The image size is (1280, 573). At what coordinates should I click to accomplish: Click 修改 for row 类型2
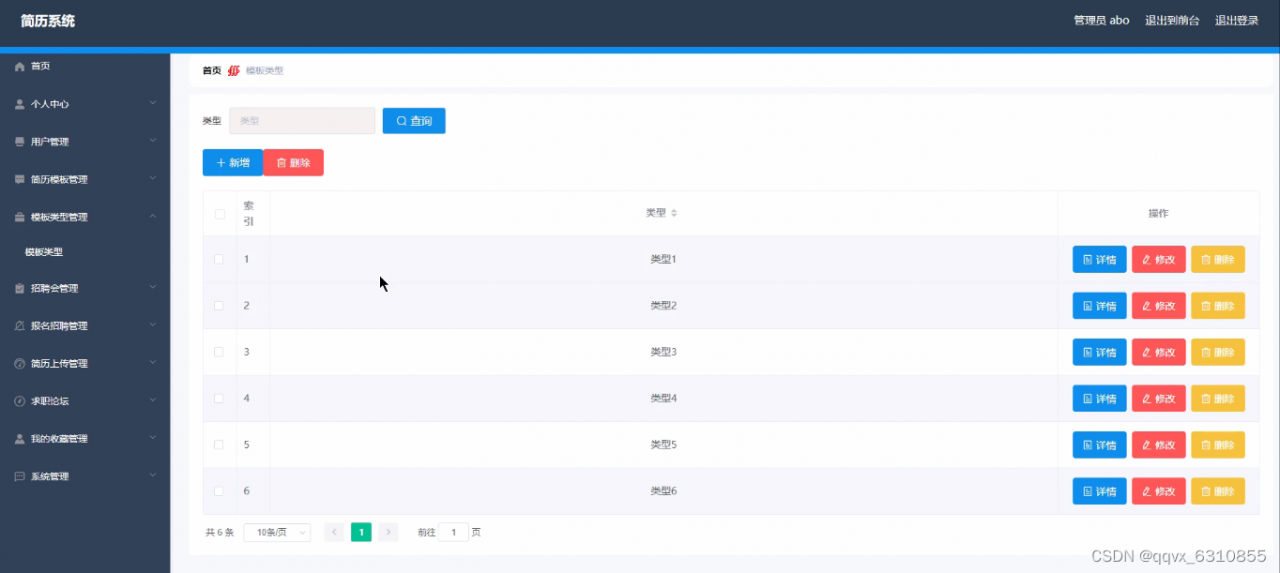click(1159, 305)
